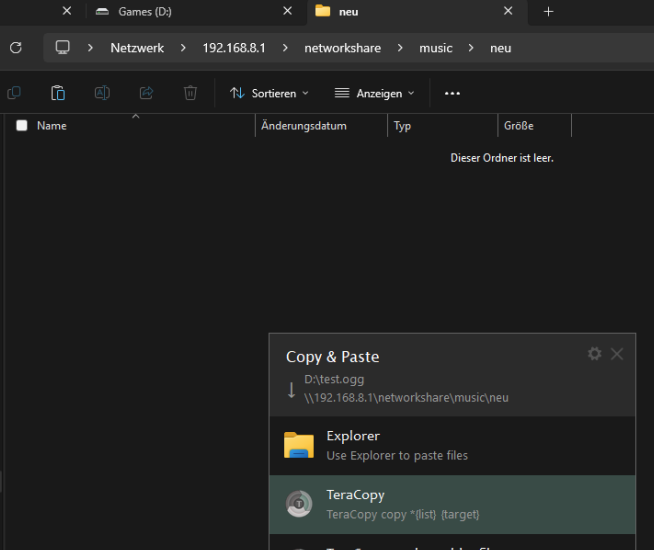Click the This PC monitor icon in address bar
This screenshot has height=550, width=654.
tap(63, 47)
